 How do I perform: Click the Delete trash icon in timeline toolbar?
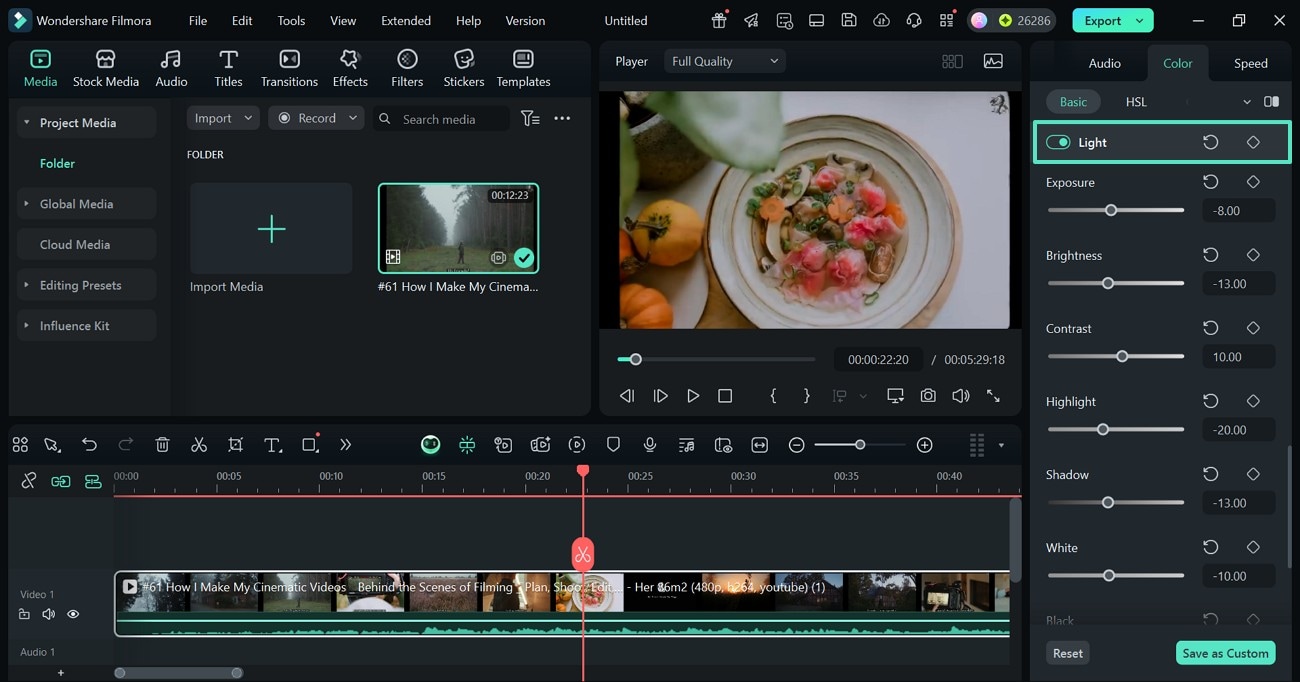(x=163, y=445)
